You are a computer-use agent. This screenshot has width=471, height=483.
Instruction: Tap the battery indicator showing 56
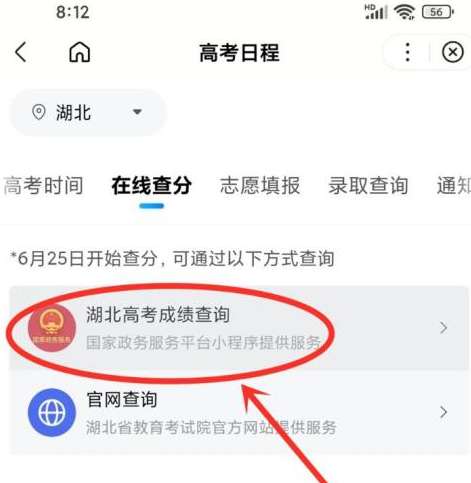coord(437,12)
